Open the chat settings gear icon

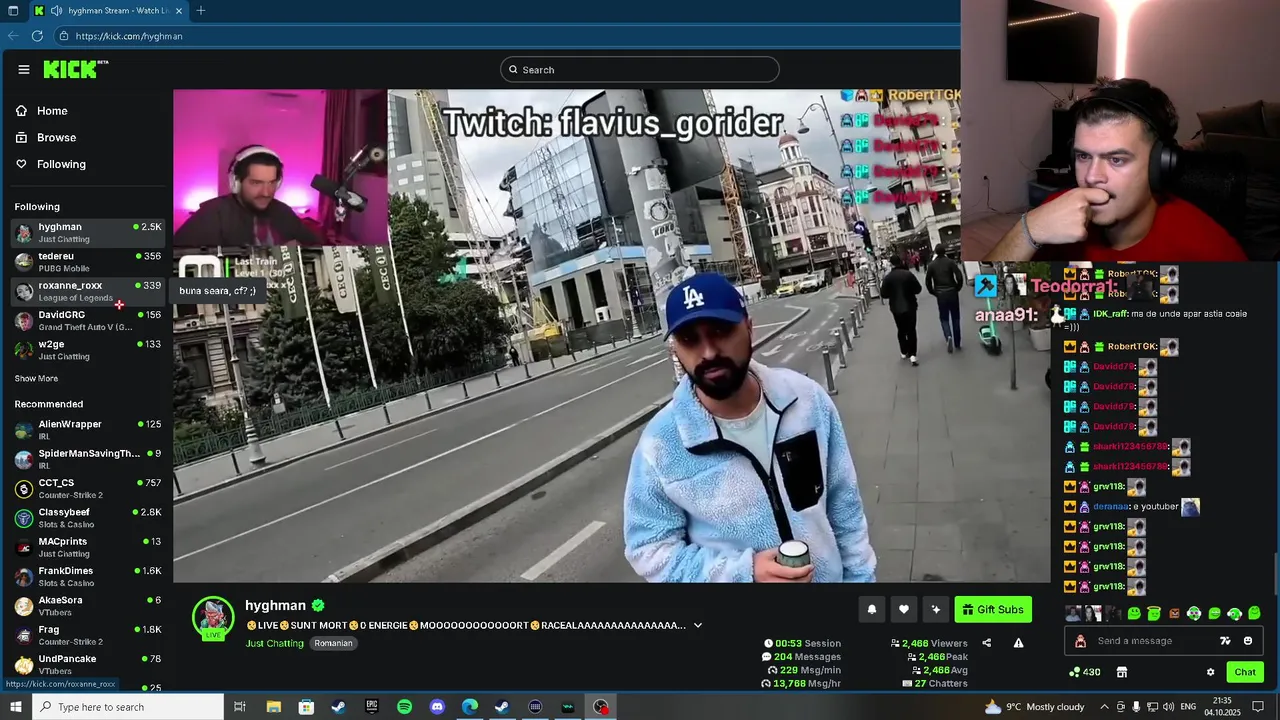1210,672
